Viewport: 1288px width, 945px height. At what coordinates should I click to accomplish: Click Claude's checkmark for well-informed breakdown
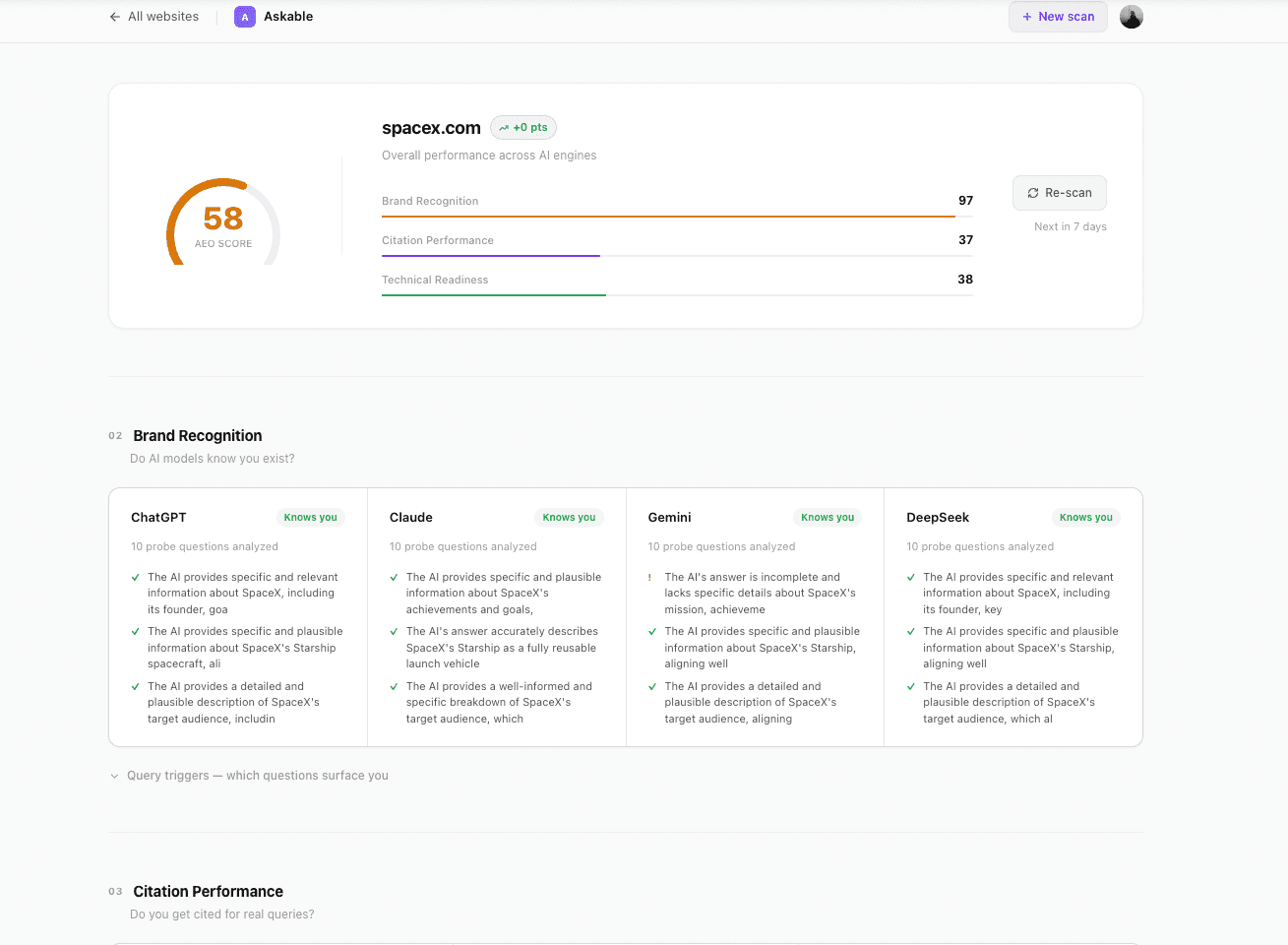point(394,687)
